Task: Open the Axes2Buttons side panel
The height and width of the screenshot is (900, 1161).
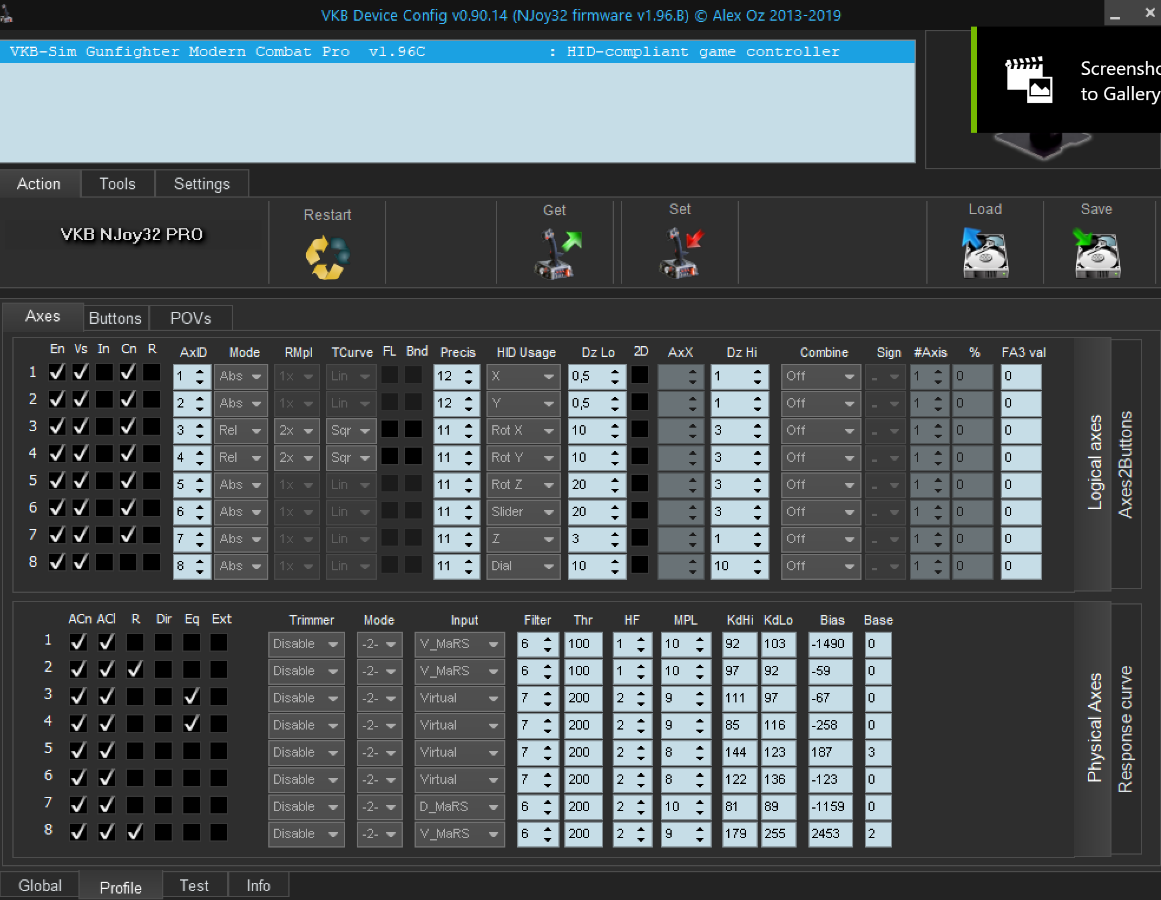Action: (x=1125, y=464)
